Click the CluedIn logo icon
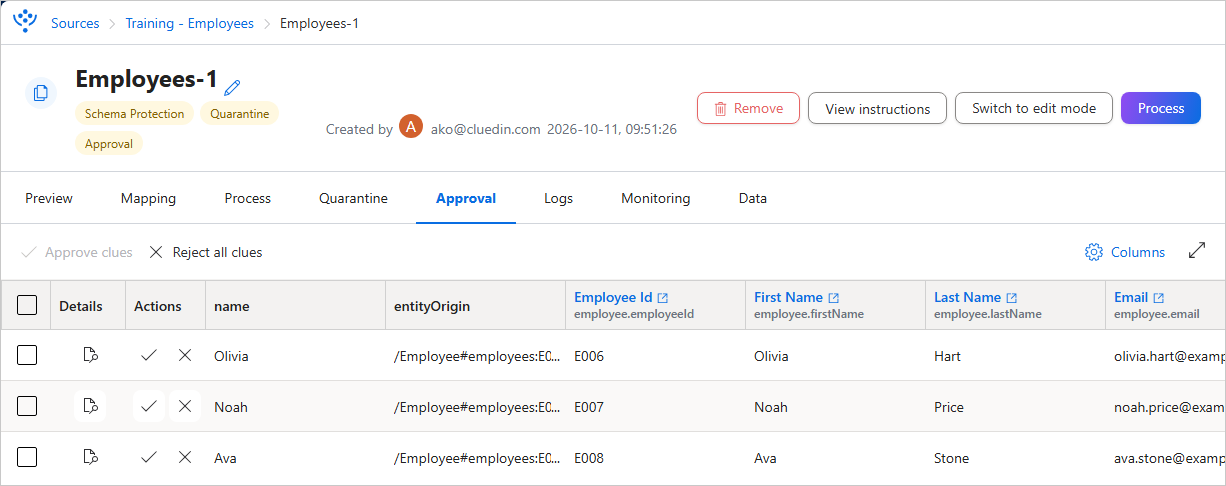 (24, 21)
